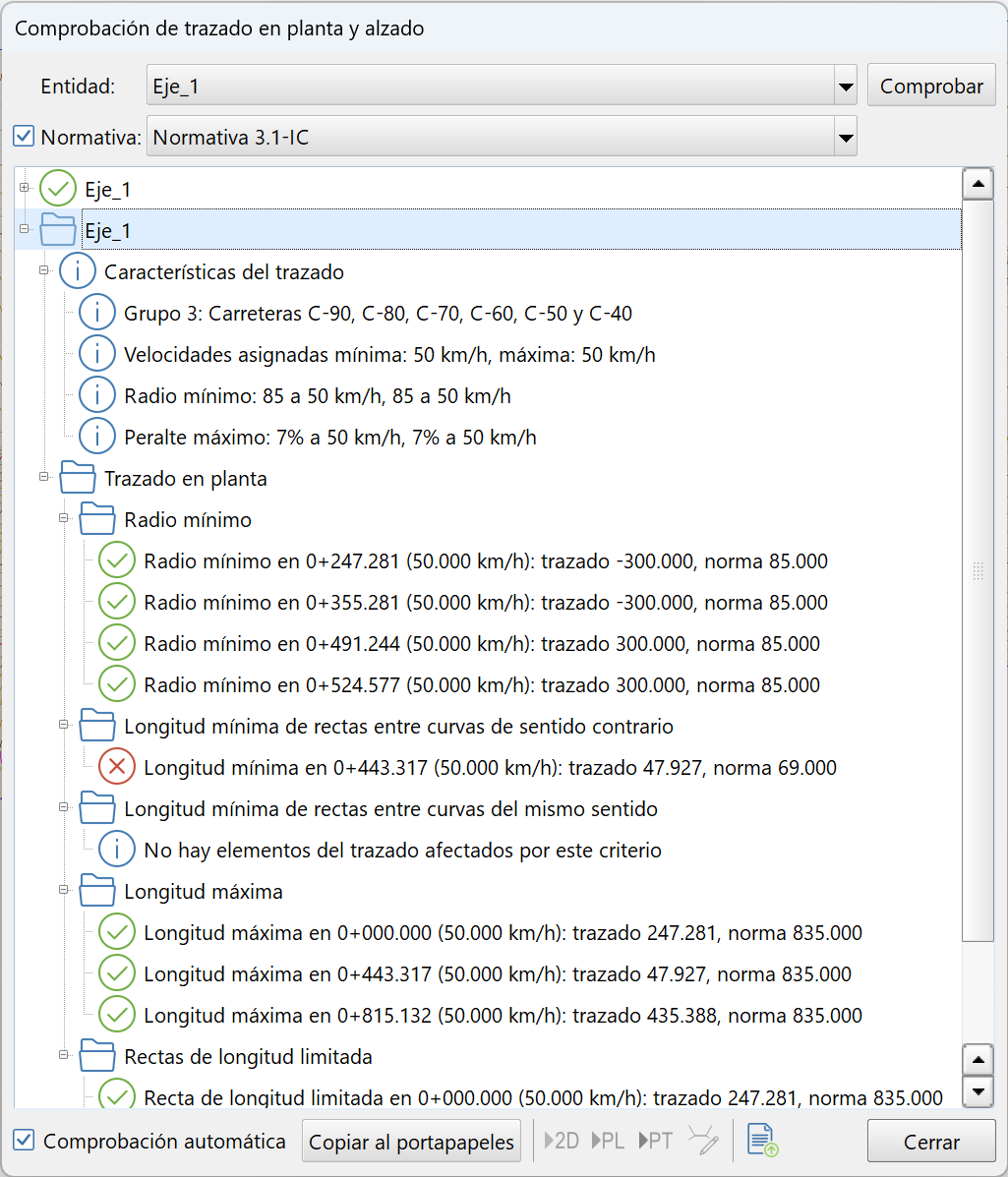1008x1177 pixels.
Task: Collapse the Características del trazado node
Action: tap(43, 269)
